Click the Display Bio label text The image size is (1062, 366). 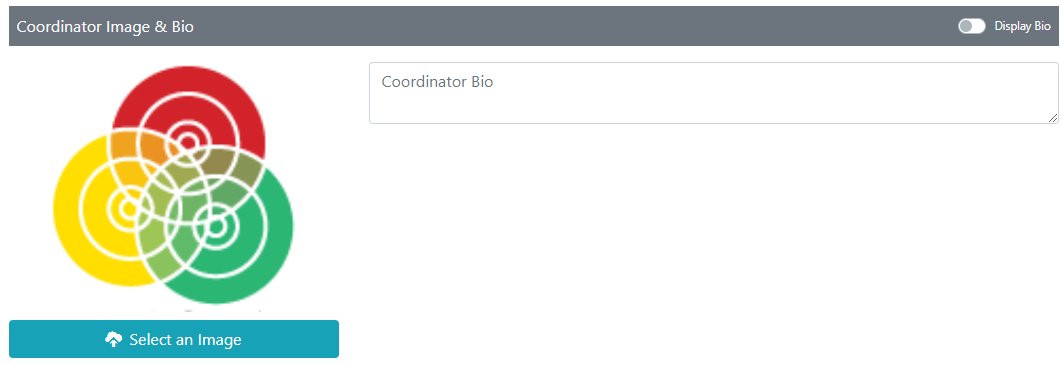[x=1022, y=26]
